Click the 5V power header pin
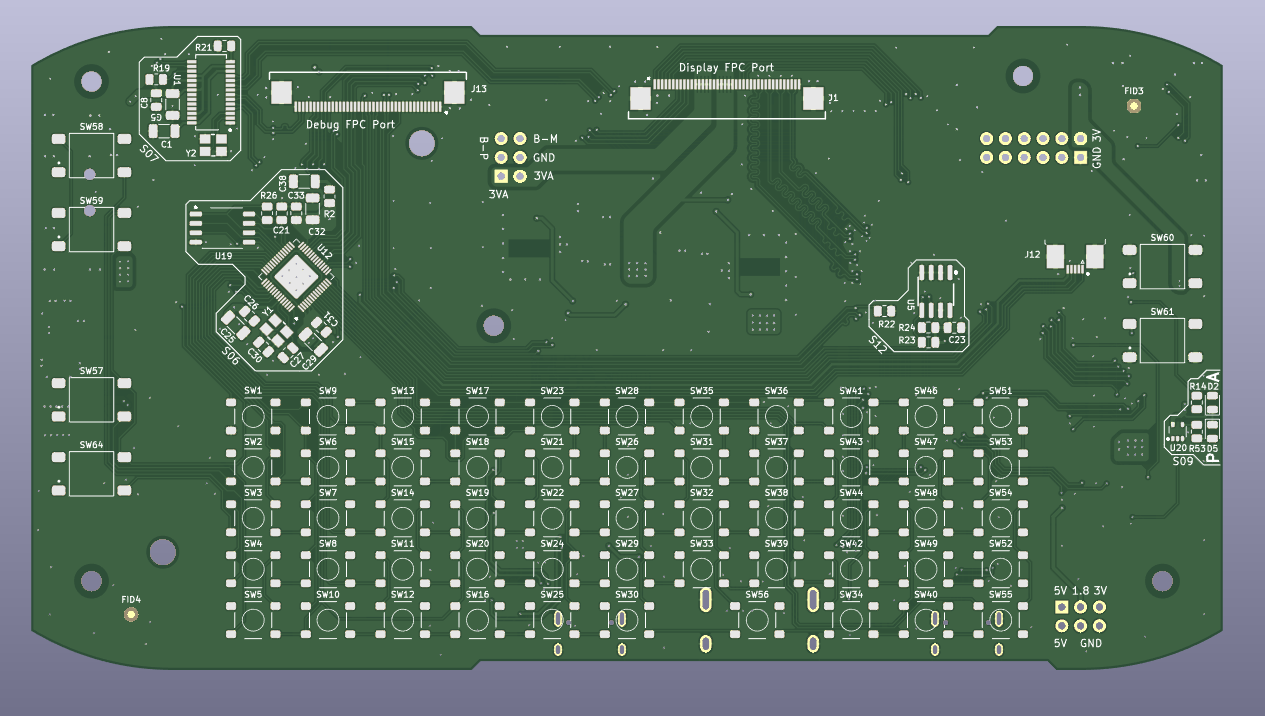The width and height of the screenshot is (1265, 716). [1061, 607]
